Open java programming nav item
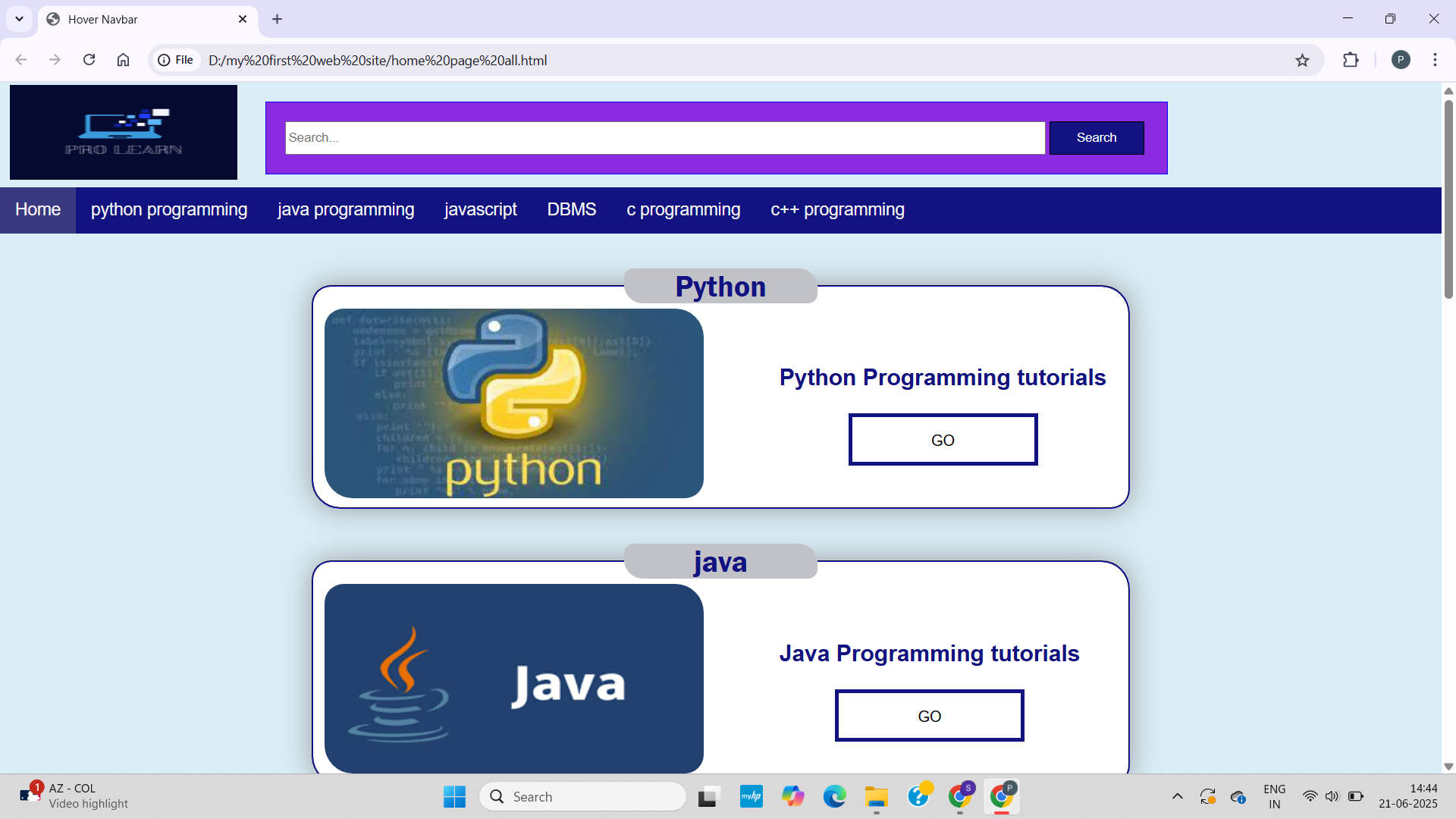 [346, 210]
